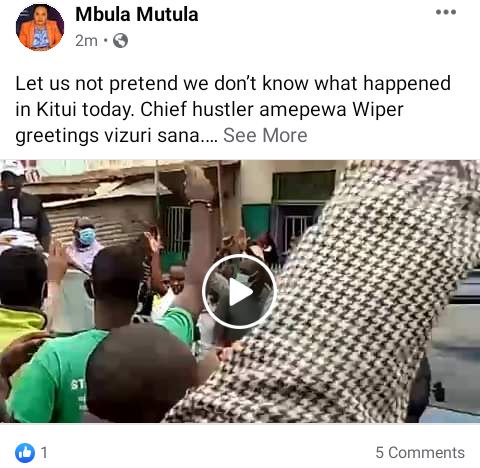The width and height of the screenshot is (480, 468).
Task: Open the 5 Comments link
Action: [x=420, y=453]
